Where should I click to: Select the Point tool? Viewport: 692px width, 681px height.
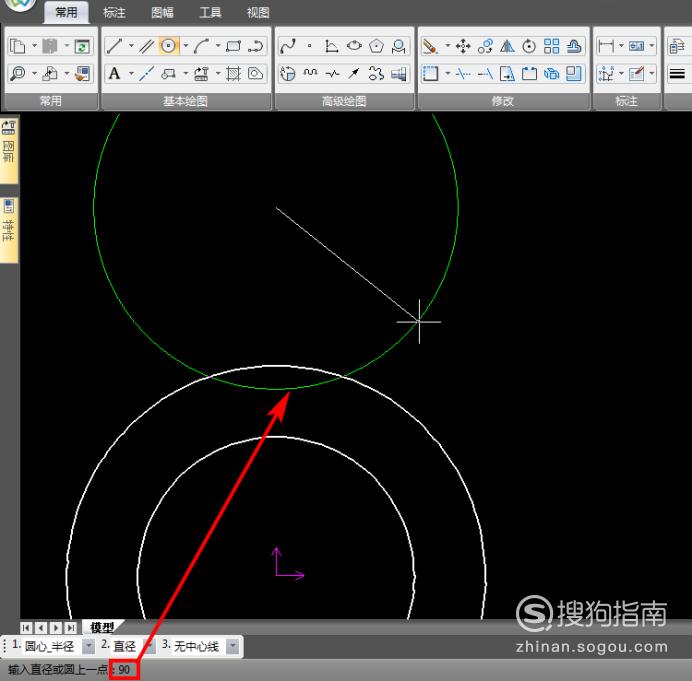click(x=310, y=46)
